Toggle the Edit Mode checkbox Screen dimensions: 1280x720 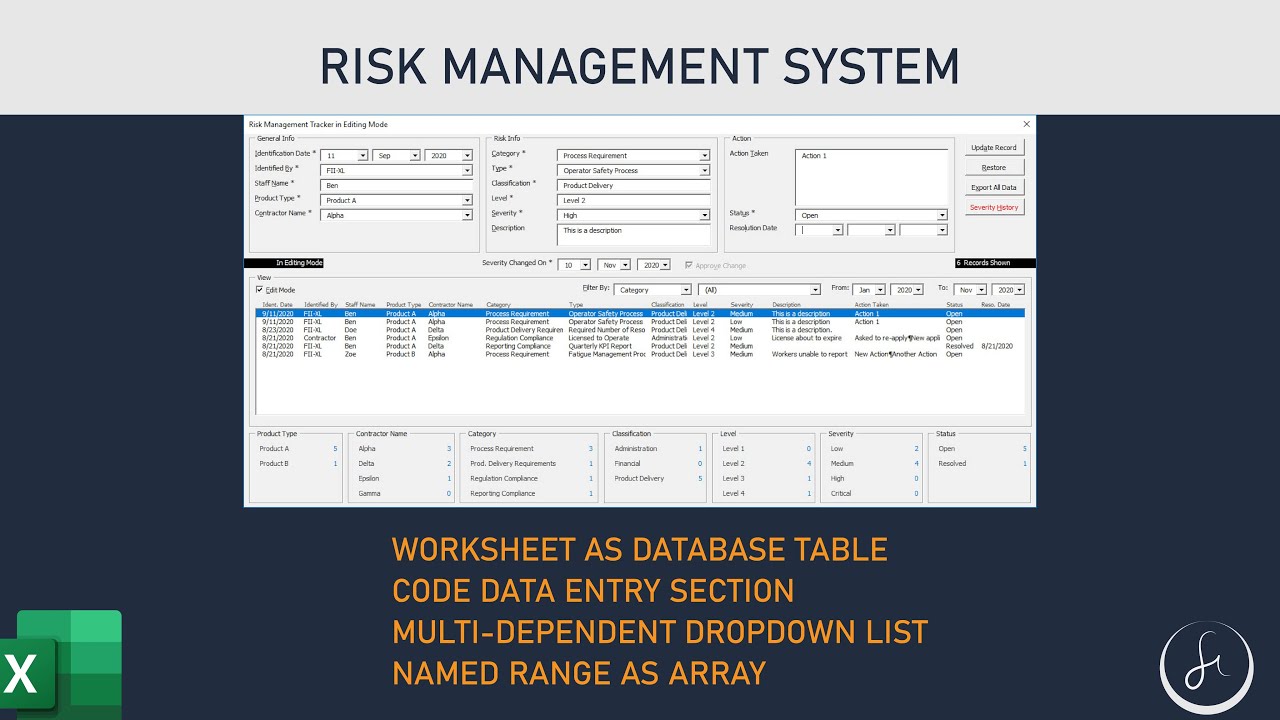(x=260, y=290)
